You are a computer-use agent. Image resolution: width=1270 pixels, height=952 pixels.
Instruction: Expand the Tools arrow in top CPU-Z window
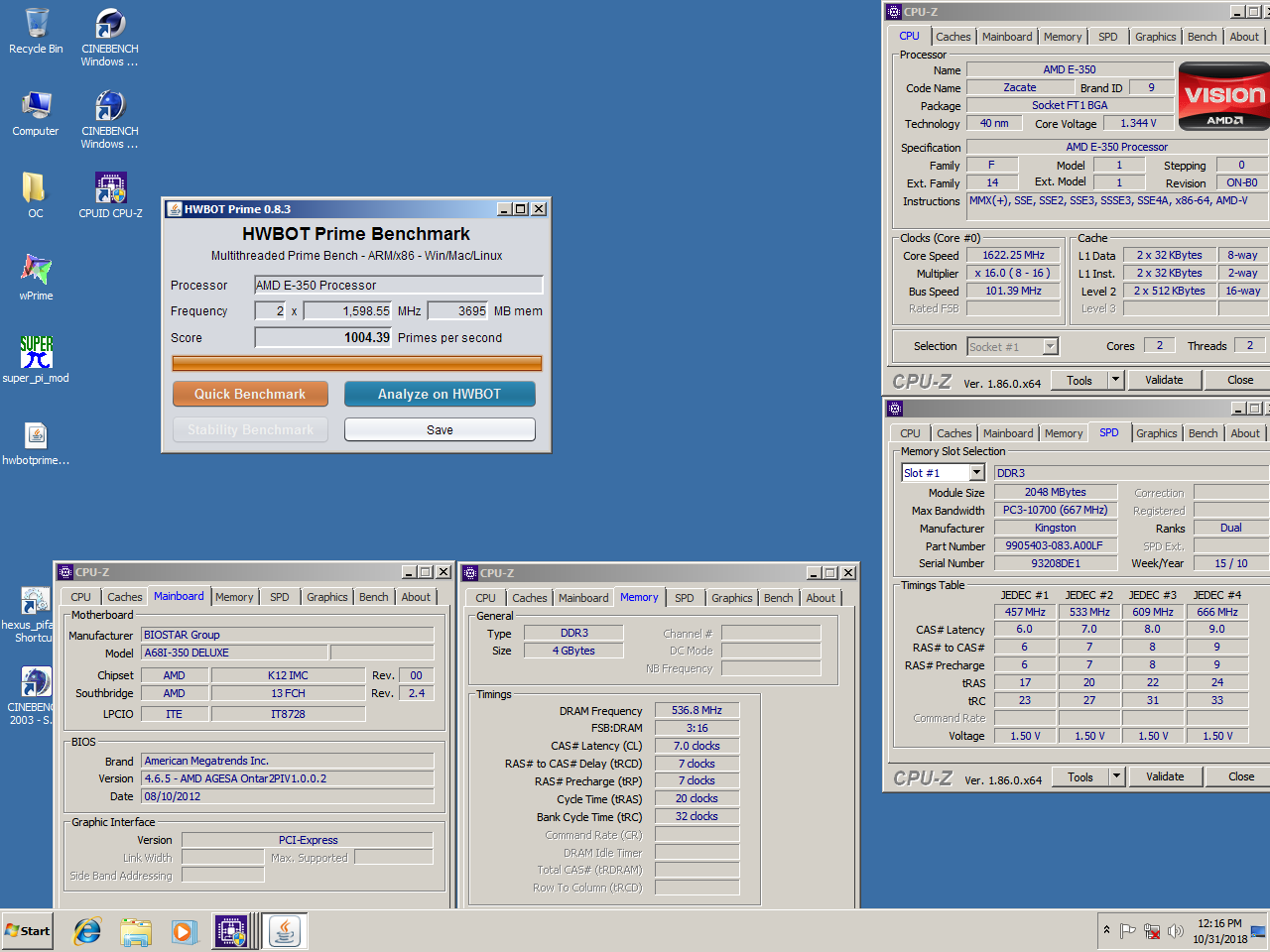coord(1115,380)
